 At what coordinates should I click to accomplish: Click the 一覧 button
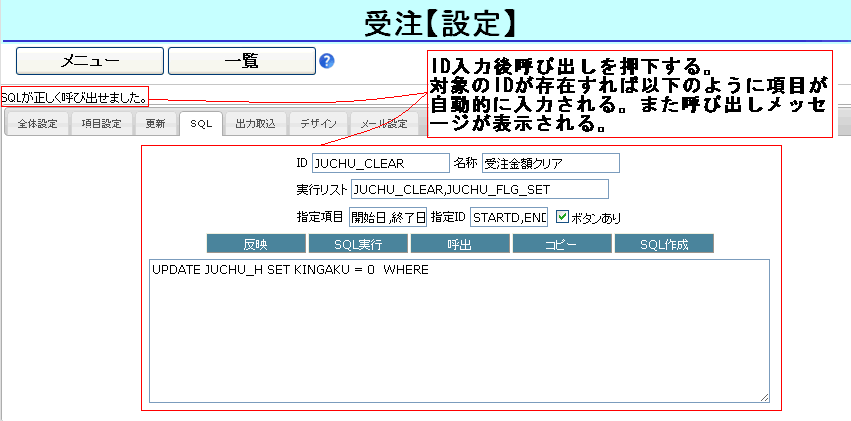coord(241,61)
